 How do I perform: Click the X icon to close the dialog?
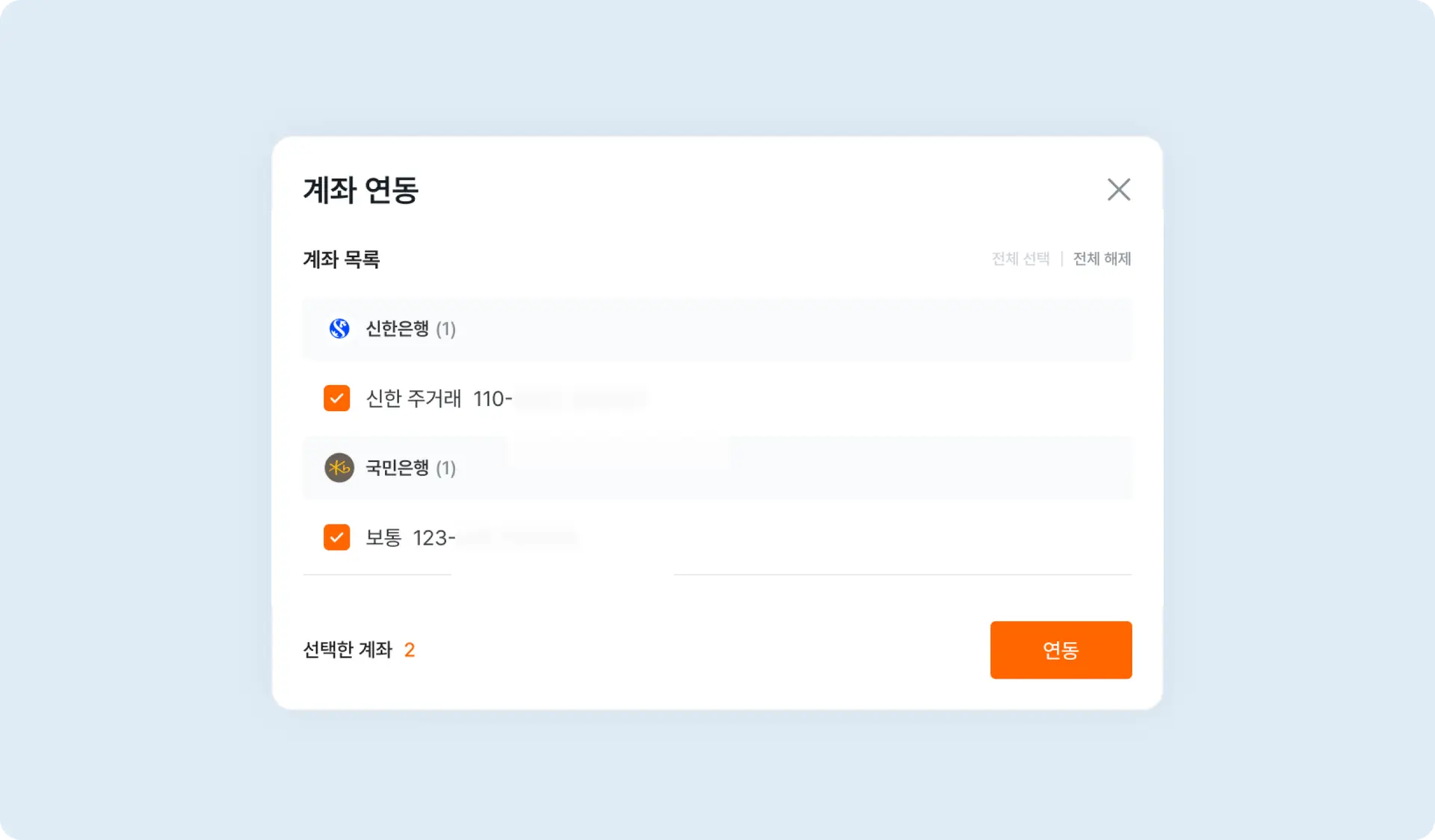click(1118, 190)
